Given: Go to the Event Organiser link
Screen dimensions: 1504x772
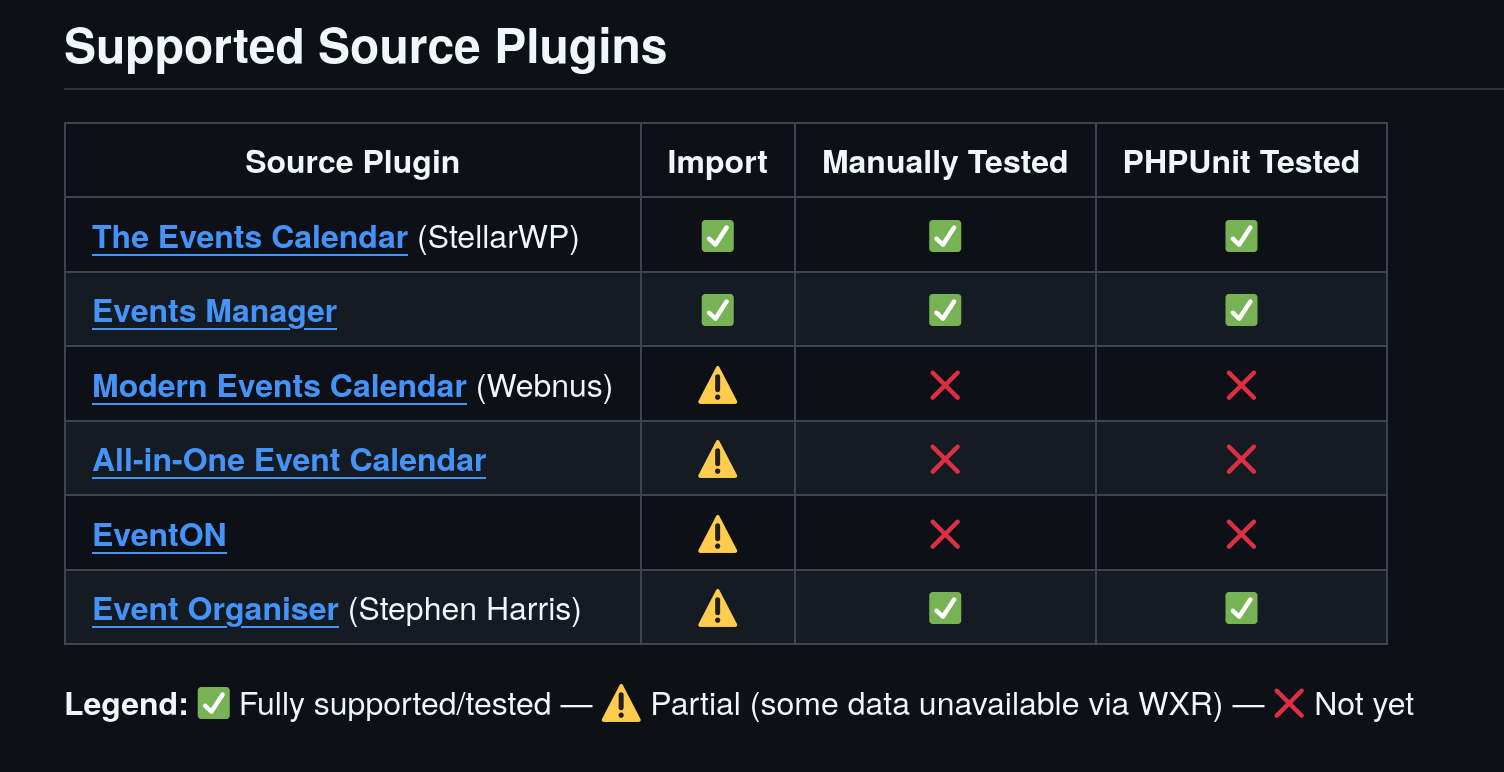Looking at the screenshot, I should pyautogui.click(x=215, y=609).
